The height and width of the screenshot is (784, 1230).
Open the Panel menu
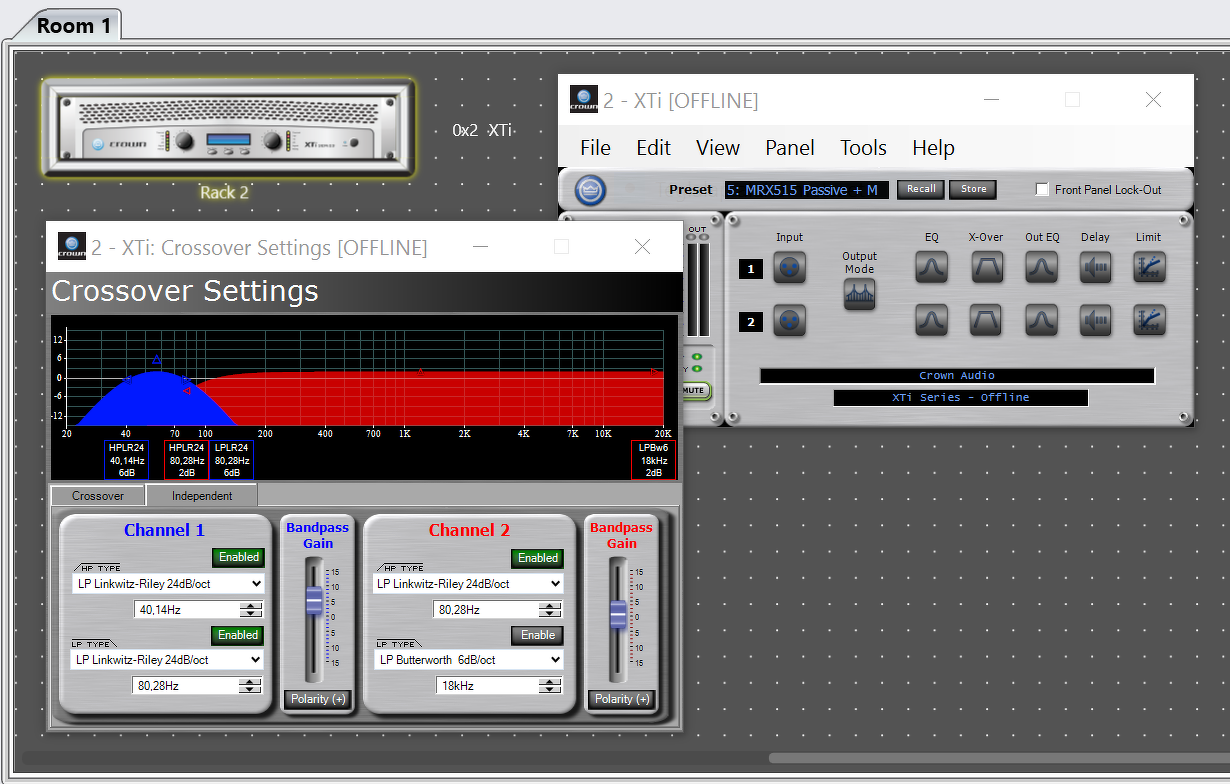click(790, 148)
